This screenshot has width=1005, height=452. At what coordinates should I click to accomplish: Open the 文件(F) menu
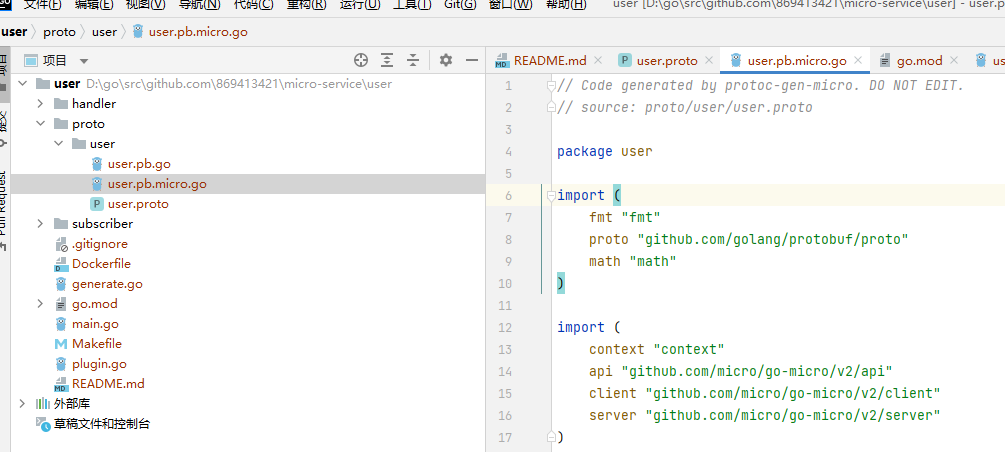click(42, 5)
